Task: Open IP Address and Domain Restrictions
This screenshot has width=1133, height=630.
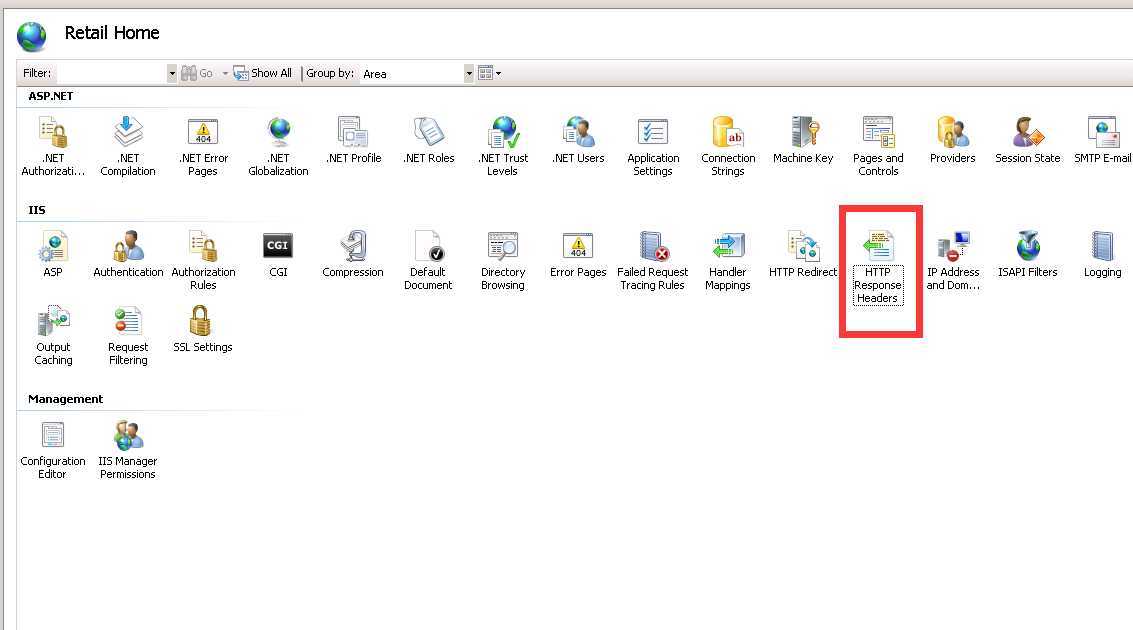Action: click(953, 261)
